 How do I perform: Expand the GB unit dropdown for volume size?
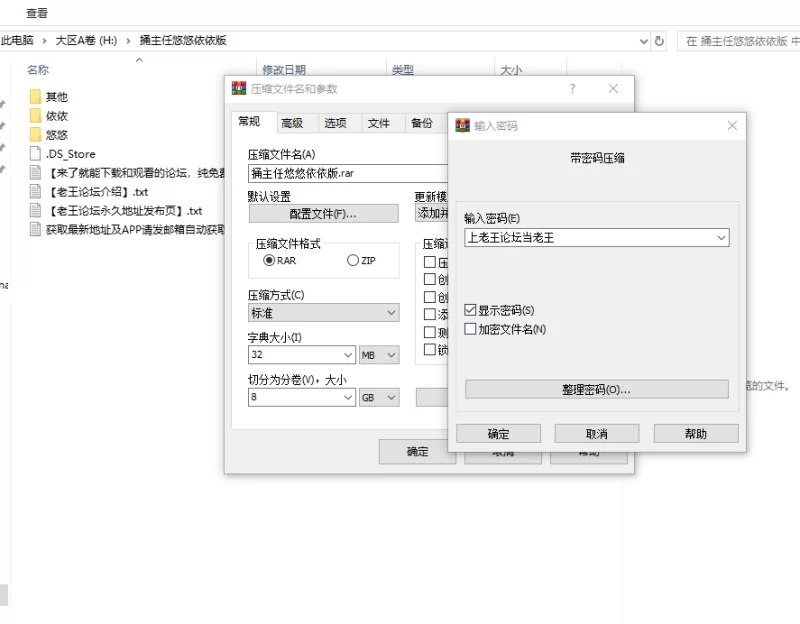tap(391, 397)
